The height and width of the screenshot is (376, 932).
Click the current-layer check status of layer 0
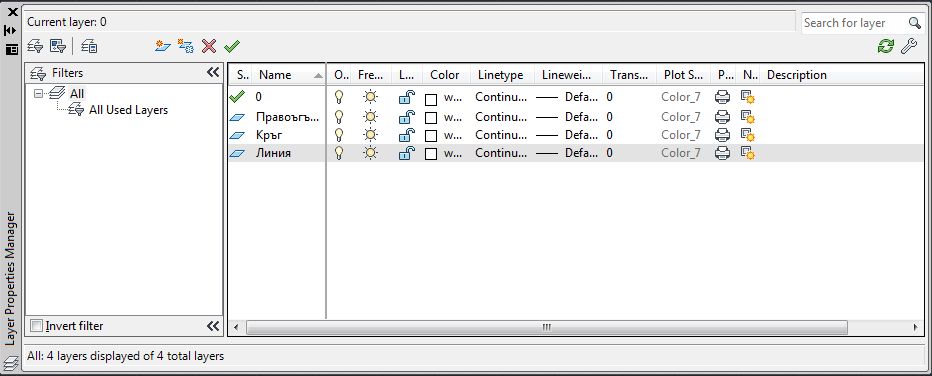(x=237, y=96)
